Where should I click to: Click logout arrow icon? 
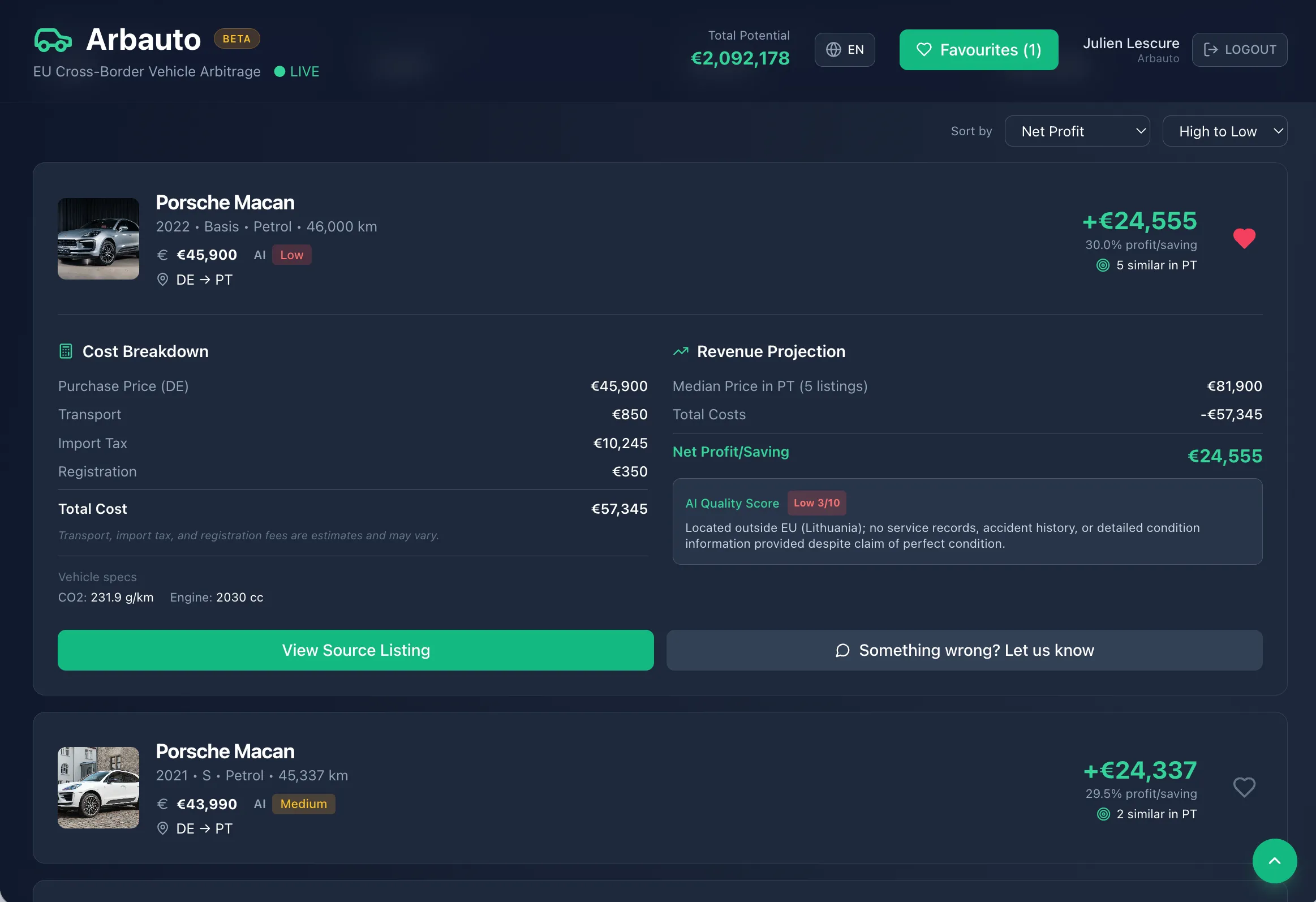1210,50
